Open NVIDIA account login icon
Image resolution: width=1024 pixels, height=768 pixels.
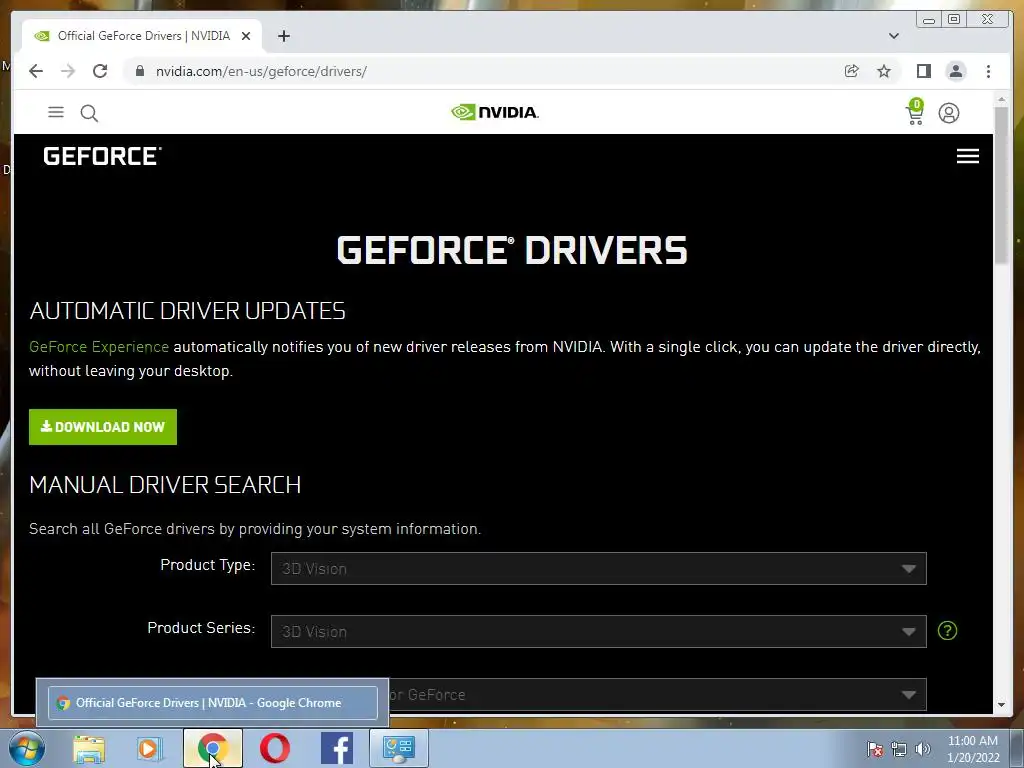948,113
